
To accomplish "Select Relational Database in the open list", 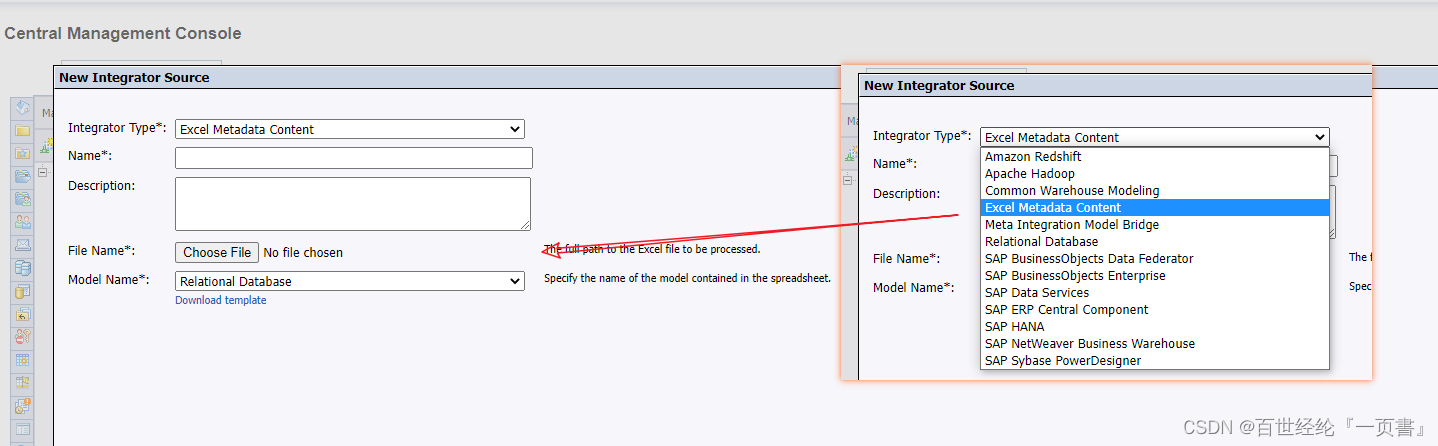I will click(1155, 242).
